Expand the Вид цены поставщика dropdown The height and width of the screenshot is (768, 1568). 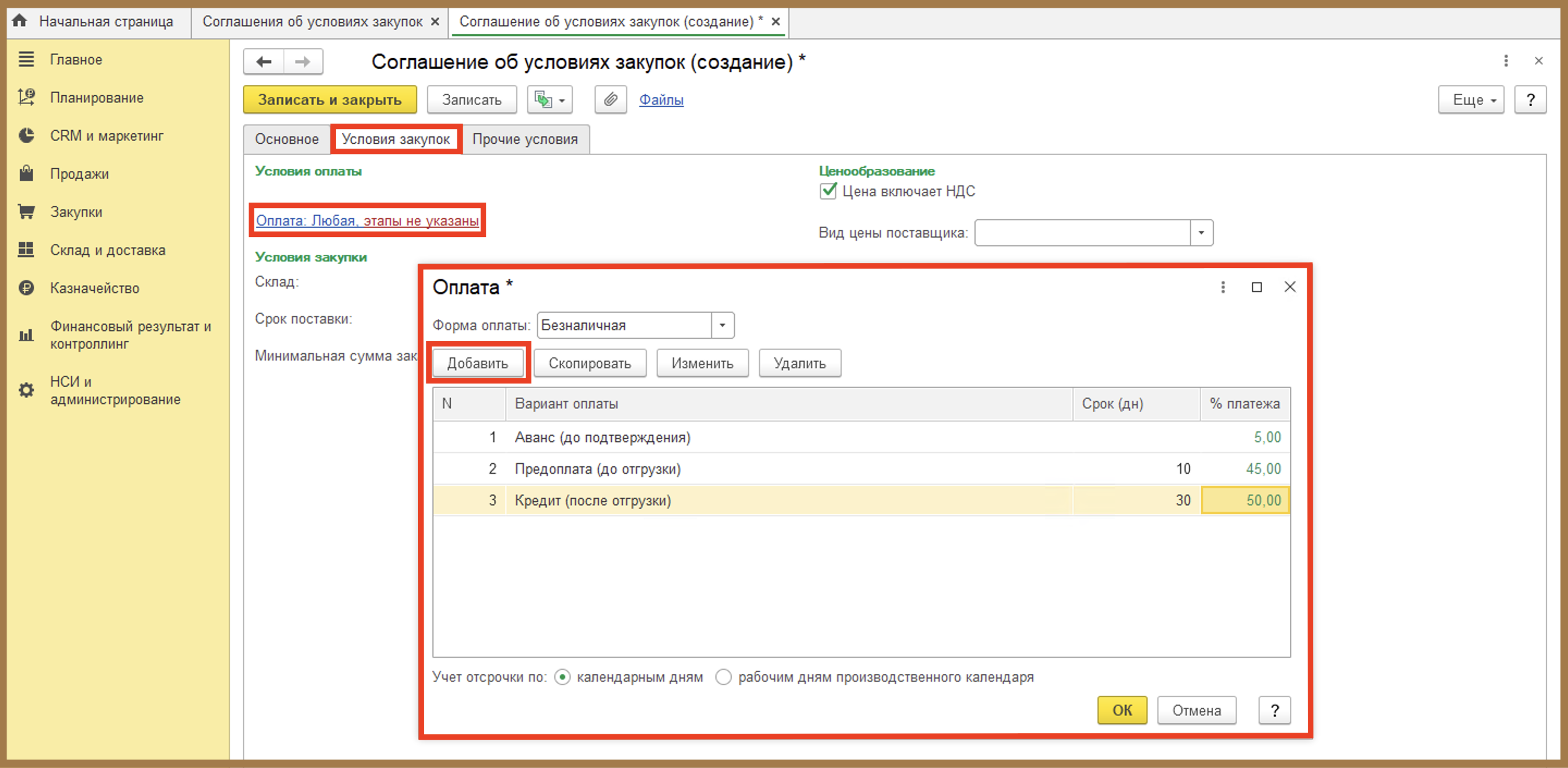pos(1202,233)
